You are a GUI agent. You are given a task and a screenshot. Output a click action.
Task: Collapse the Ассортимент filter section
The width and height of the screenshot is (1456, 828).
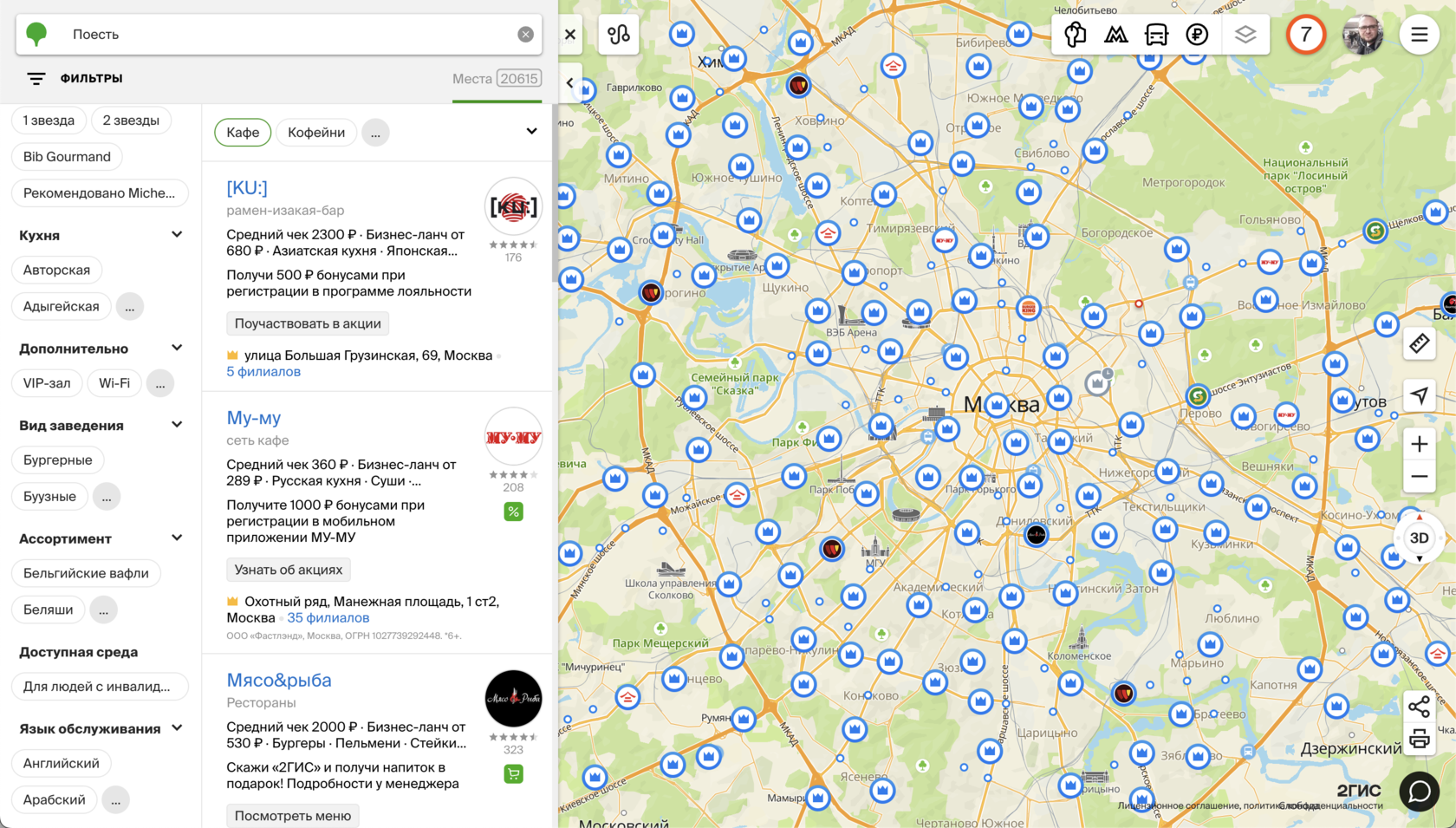coord(177,538)
